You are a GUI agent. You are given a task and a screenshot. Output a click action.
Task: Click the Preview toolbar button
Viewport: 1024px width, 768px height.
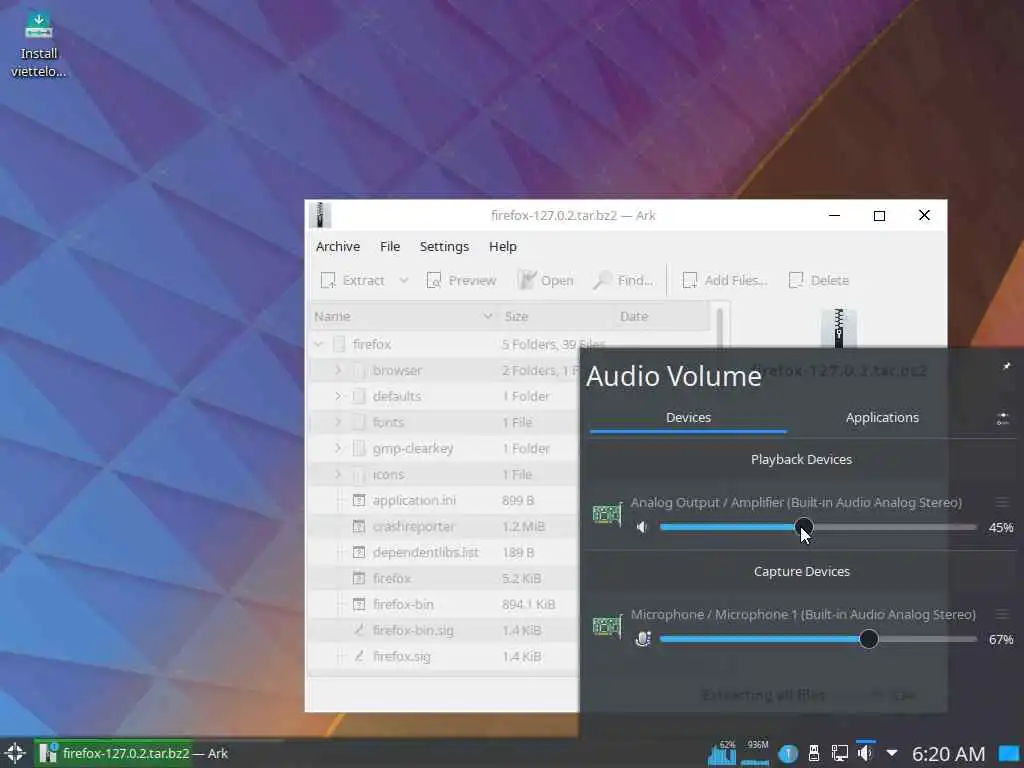[461, 280]
